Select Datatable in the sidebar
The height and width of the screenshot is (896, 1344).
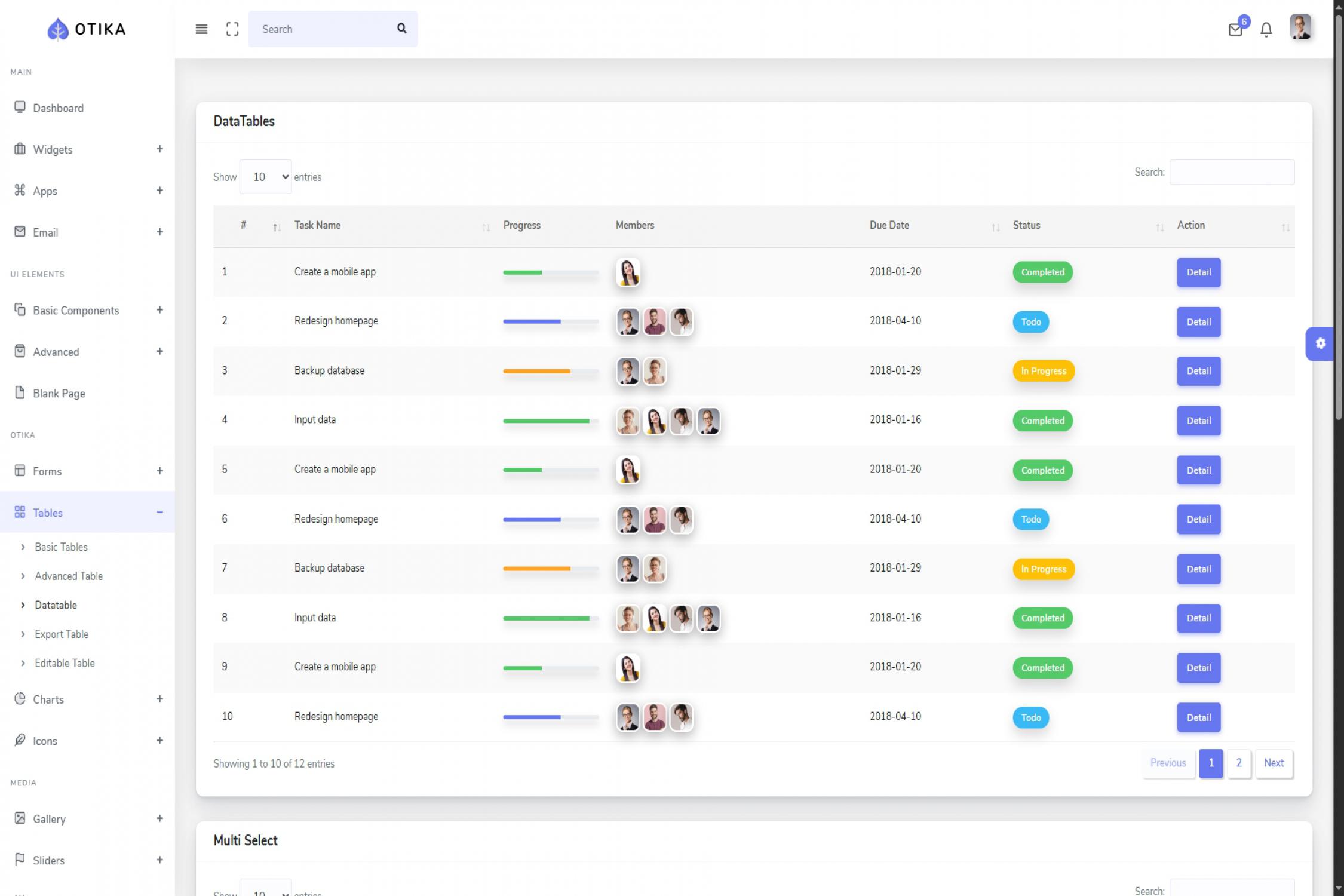point(56,605)
